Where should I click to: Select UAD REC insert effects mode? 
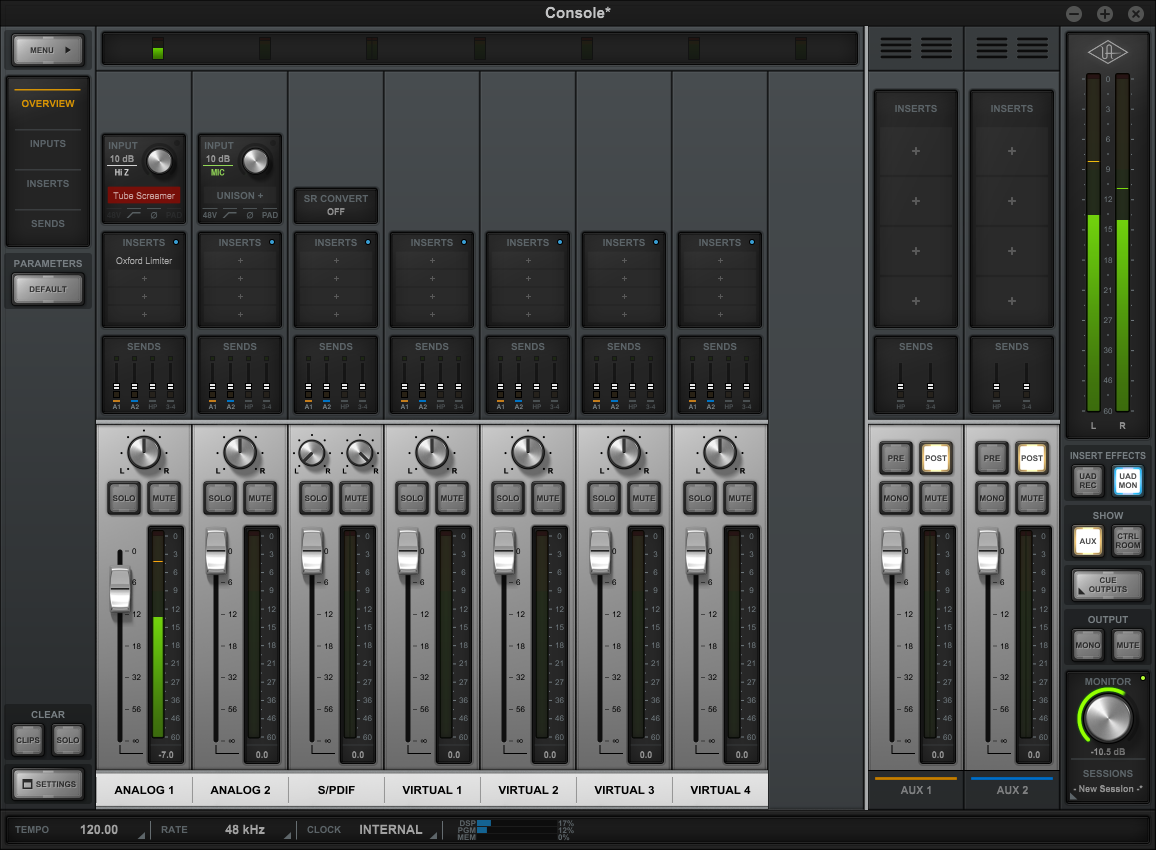(1088, 481)
